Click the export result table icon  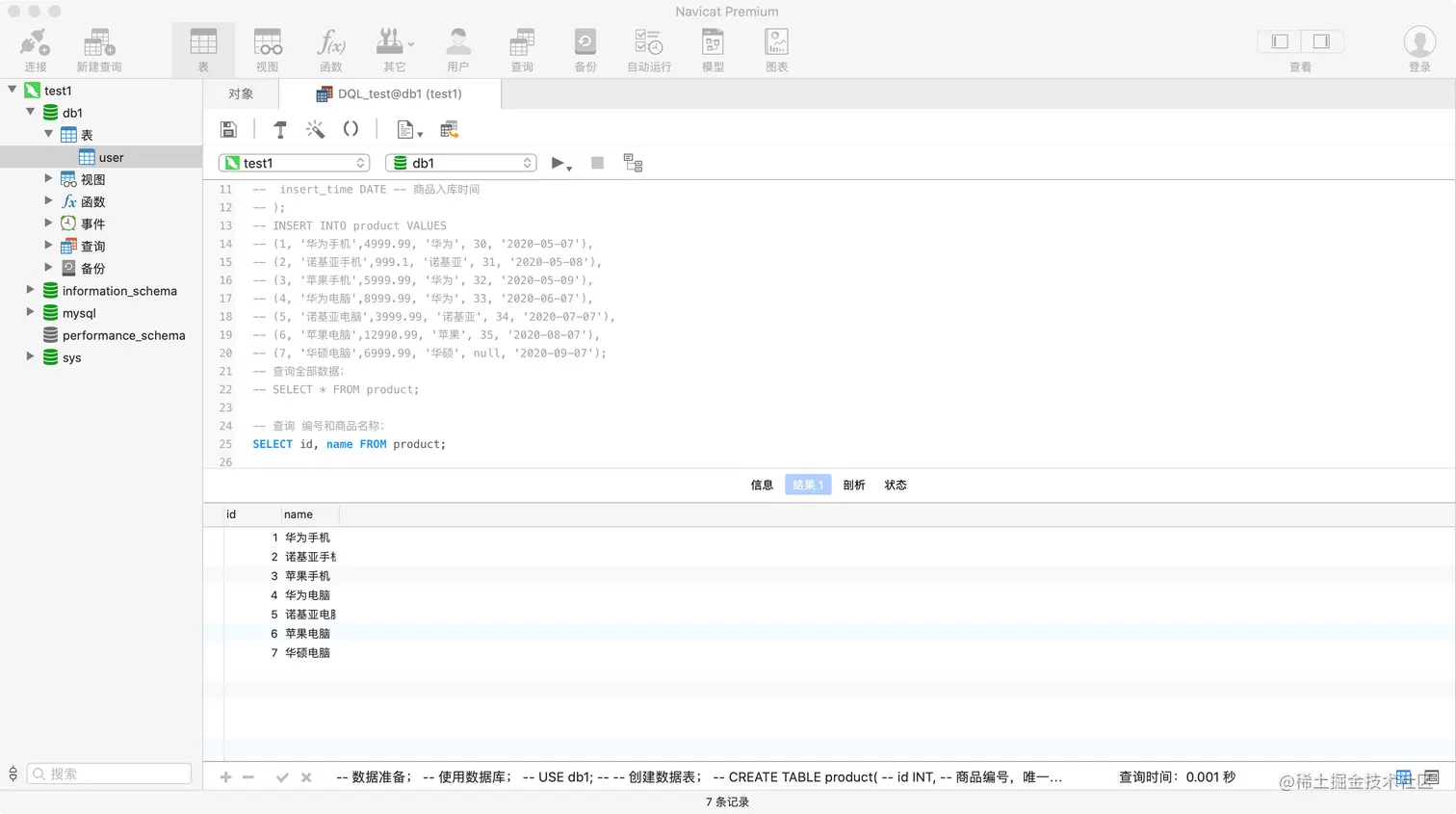point(449,129)
